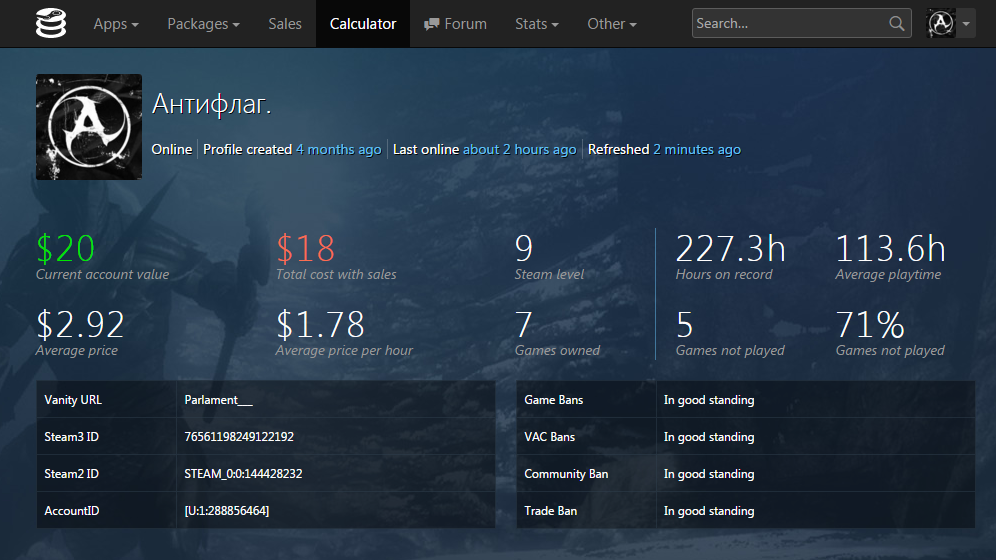
Task: Open the Apps dropdown menu
Action: tap(116, 23)
